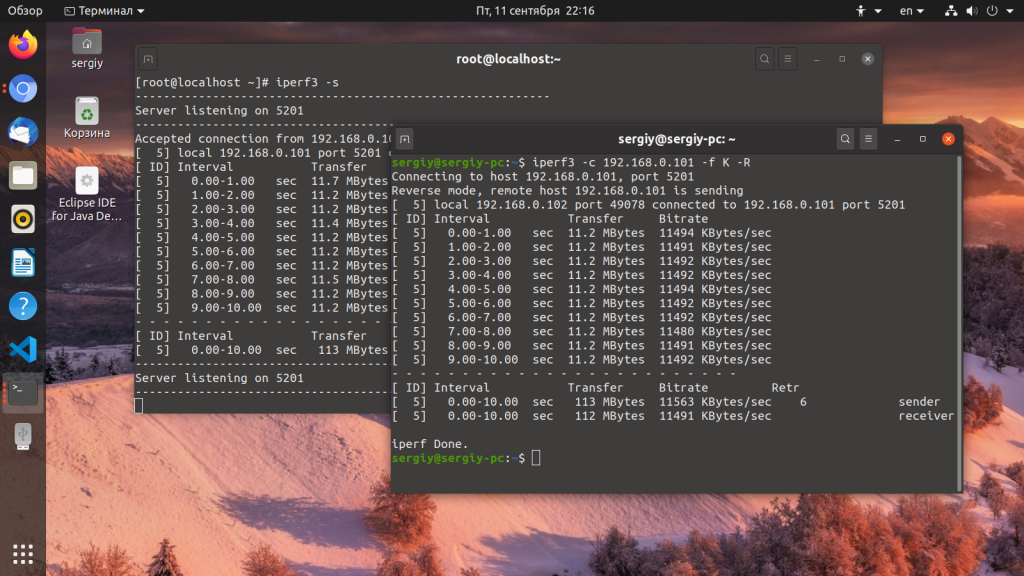This screenshot has width=1024, height=576.
Task: Open Thunderbird mail in the dock
Action: pyautogui.click(x=23, y=132)
